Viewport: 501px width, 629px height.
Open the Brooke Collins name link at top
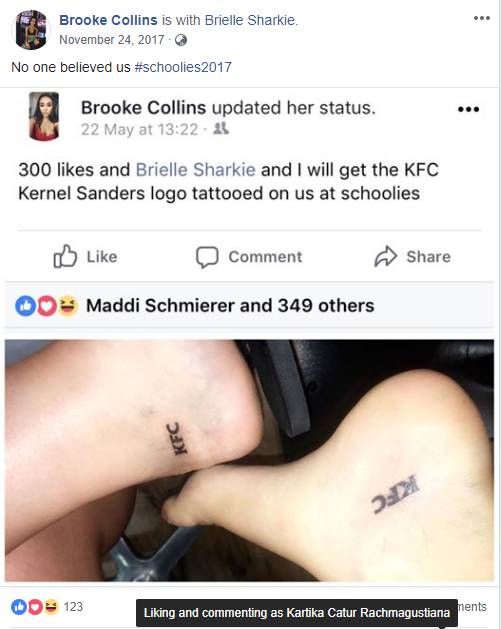[x=108, y=20]
